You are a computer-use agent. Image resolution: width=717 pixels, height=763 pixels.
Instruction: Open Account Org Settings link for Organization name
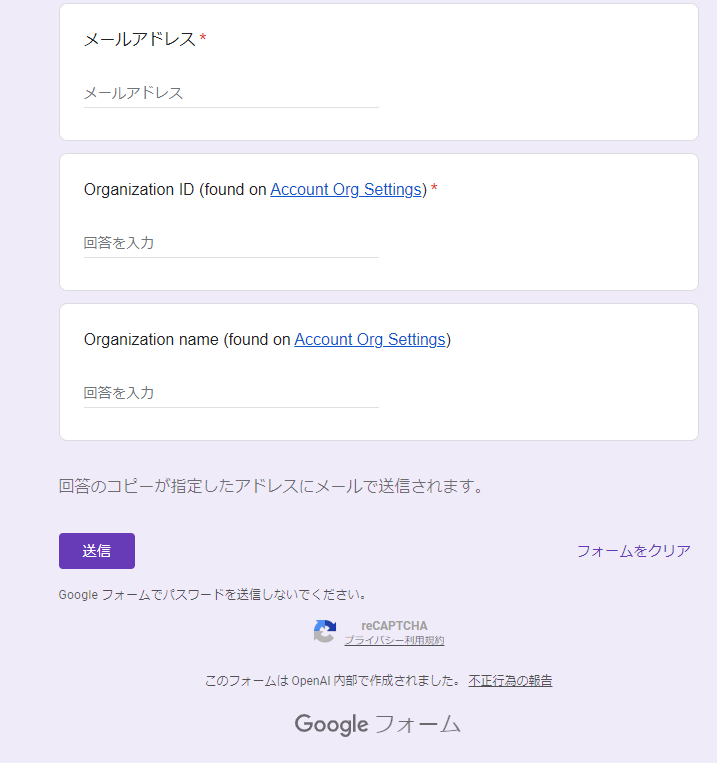coord(370,339)
